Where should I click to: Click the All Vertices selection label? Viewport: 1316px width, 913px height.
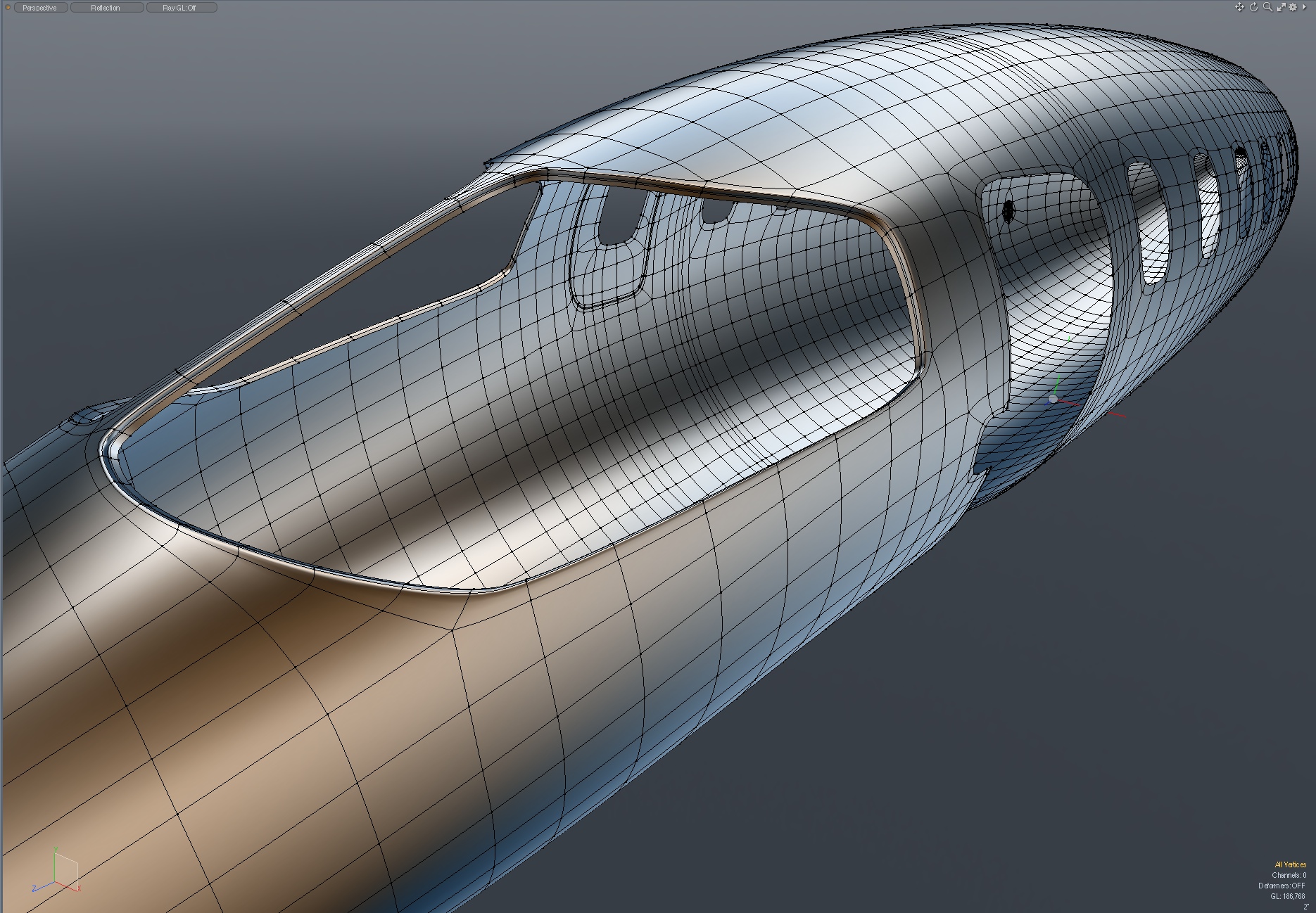click(x=1290, y=864)
